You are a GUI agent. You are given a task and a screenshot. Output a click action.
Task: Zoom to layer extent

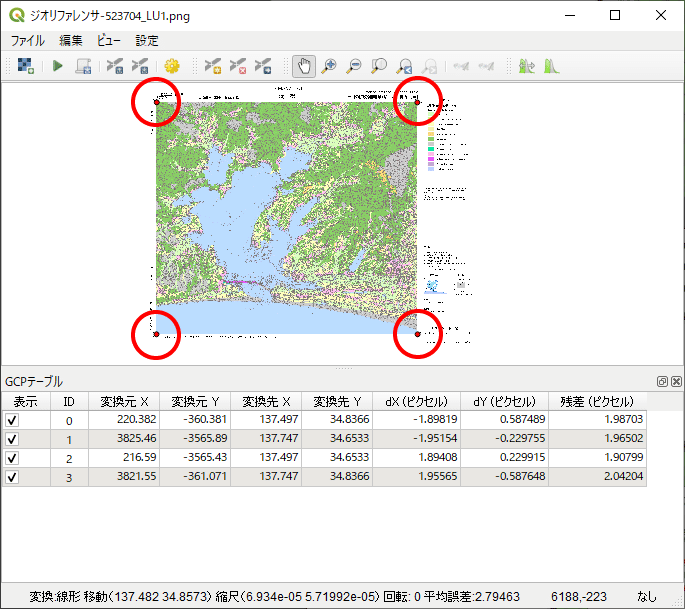pyautogui.click(x=379, y=66)
